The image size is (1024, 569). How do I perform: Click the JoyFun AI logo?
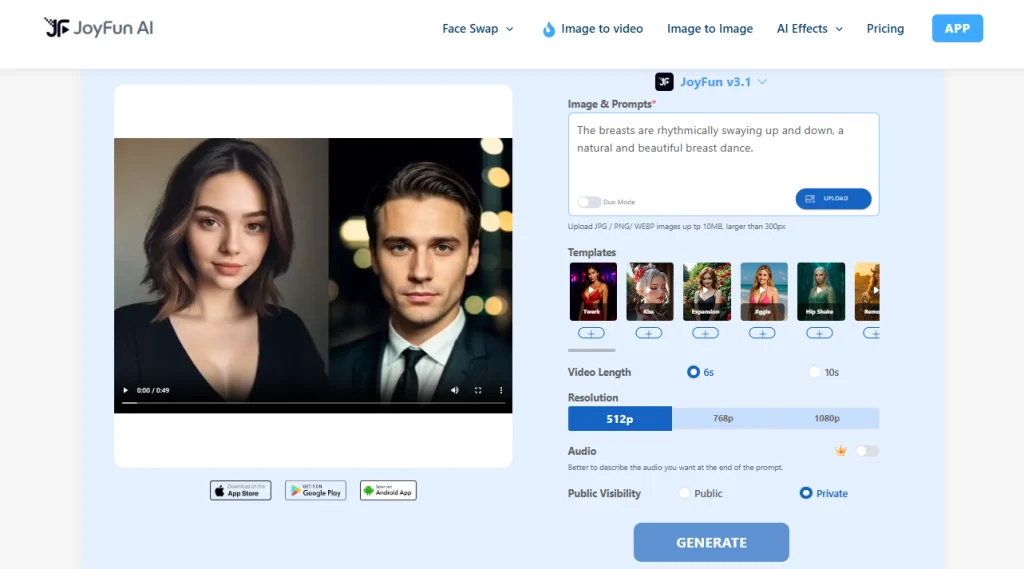click(x=99, y=28)
